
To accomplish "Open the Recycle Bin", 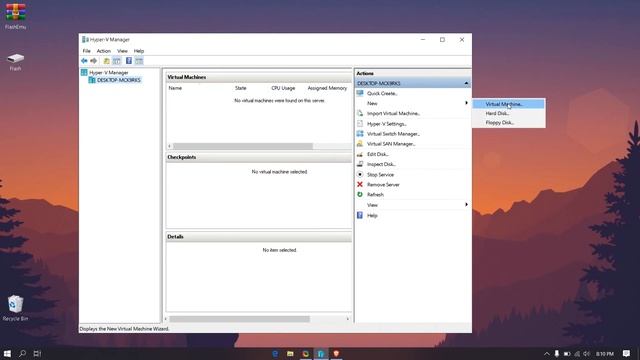I will coord(16,308).
